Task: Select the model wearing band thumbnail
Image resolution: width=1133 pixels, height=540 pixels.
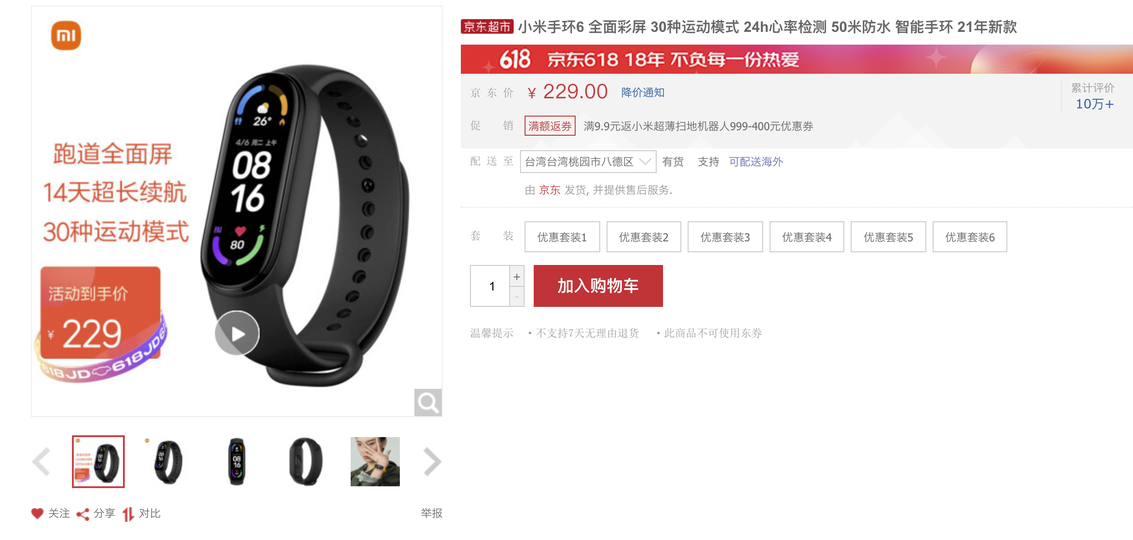Action: point(375,461)
